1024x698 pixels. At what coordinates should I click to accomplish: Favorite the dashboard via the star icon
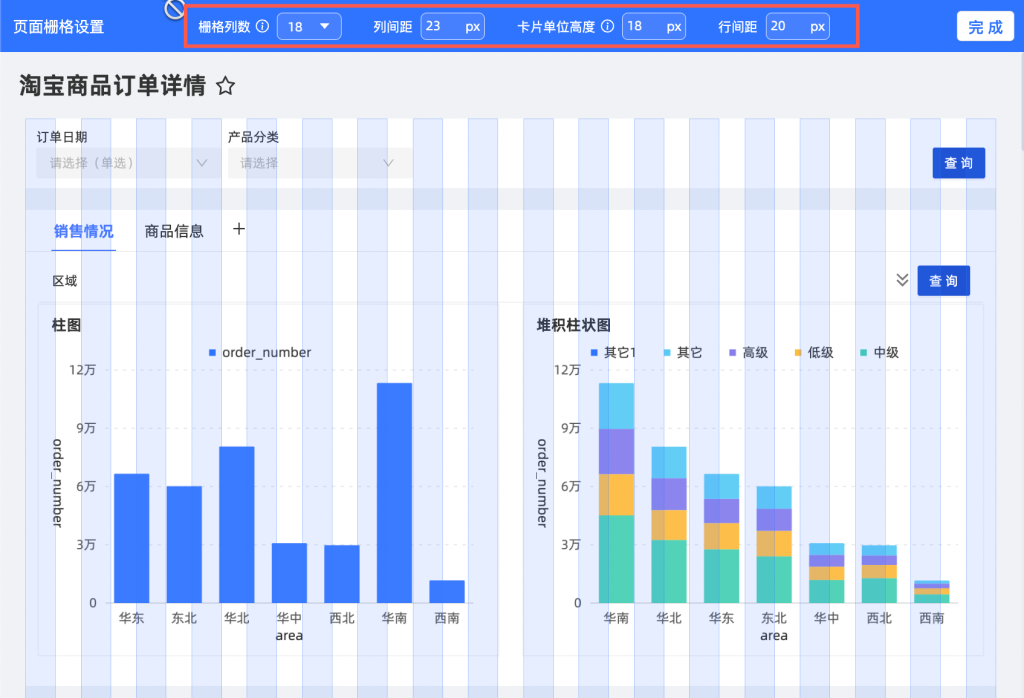(226, 86)
